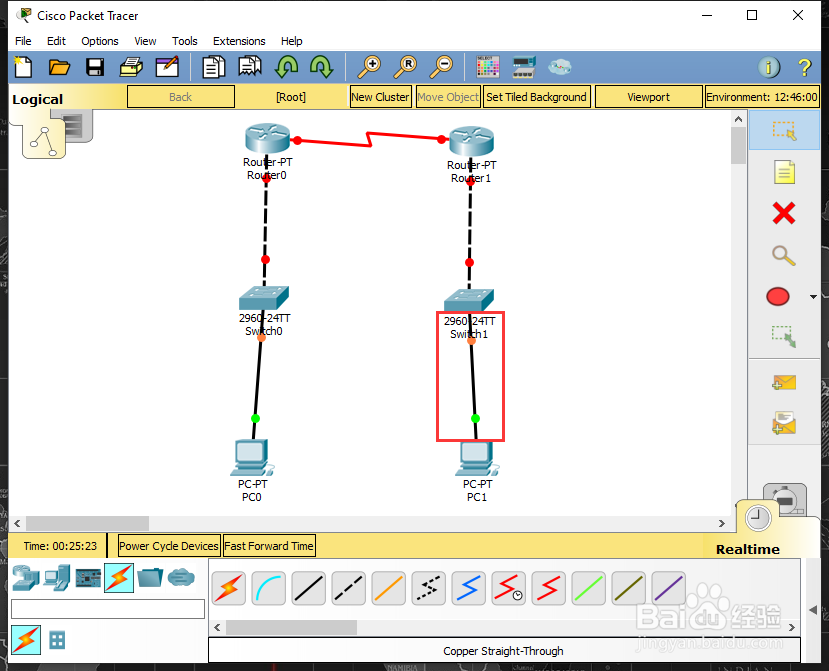
Task: Choose the Serial DCE cable with clock
Action: [x=508, y=588]
